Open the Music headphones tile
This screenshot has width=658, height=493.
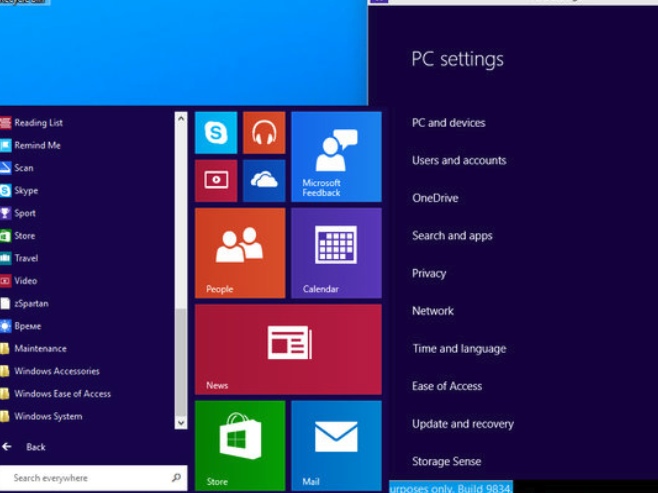point(264,133)
